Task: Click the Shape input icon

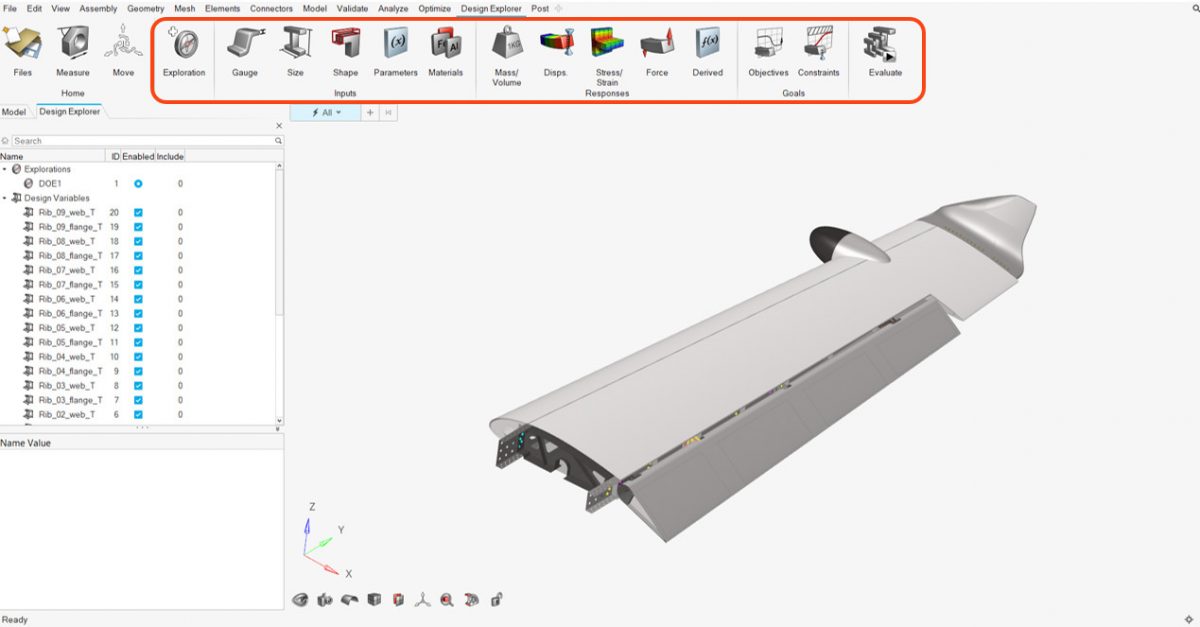Action: pos(345,45)
